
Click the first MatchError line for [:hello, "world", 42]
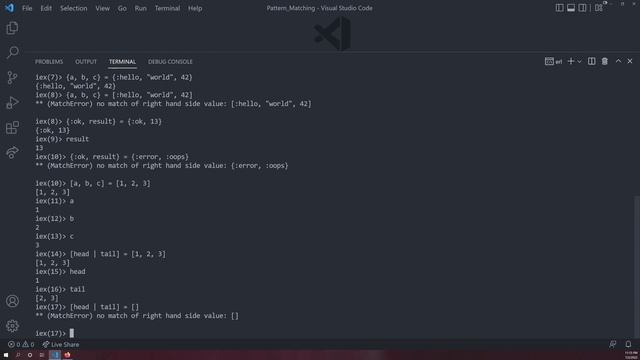point(173,104)
